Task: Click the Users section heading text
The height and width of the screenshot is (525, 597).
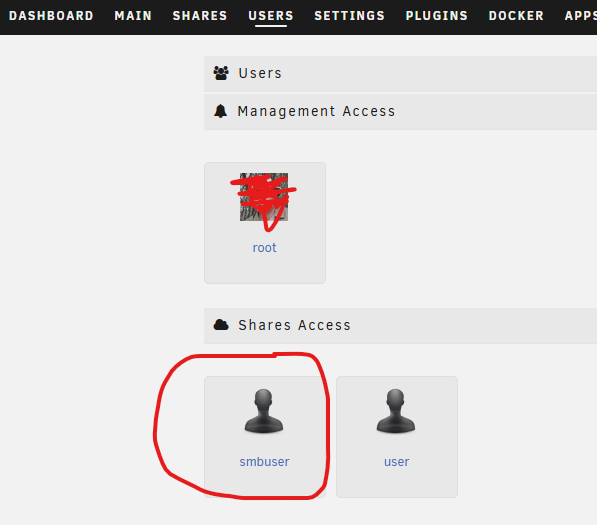Action: tap(260, 73)
